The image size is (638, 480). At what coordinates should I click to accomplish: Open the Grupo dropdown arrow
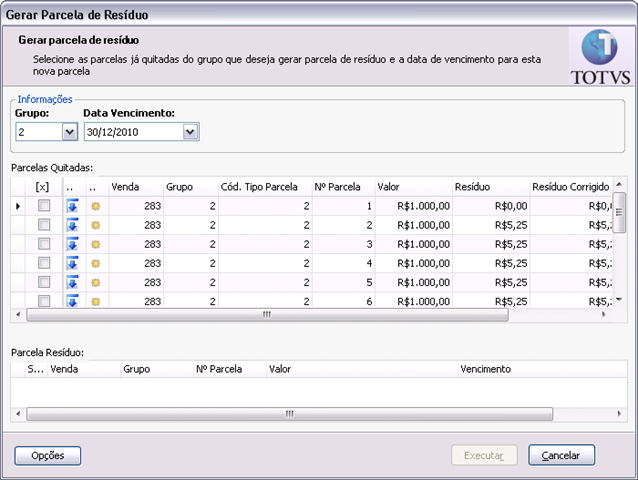click(70, 132)
